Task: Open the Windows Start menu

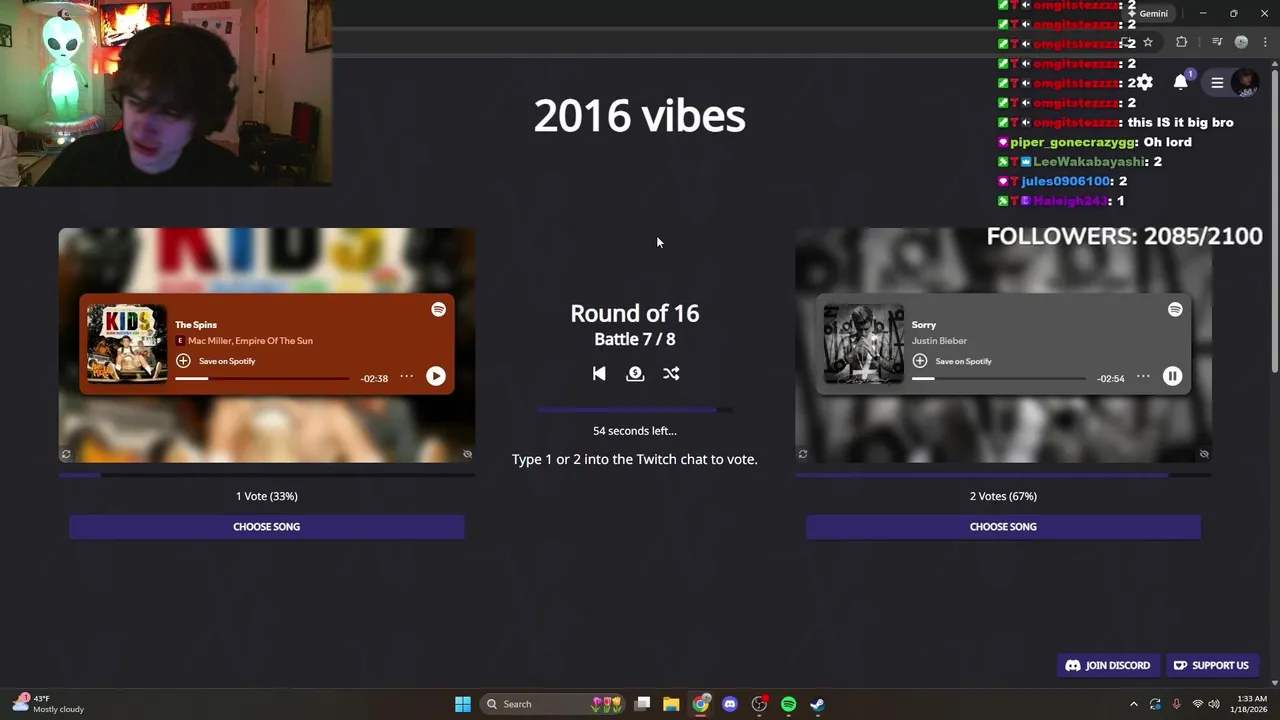Action: pos(463,704)
